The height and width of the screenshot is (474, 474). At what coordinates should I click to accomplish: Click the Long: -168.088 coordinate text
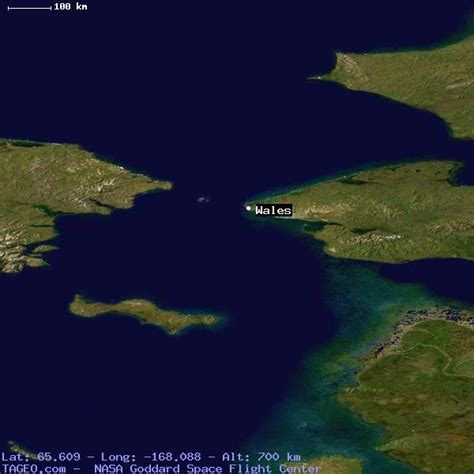[151, 457]
